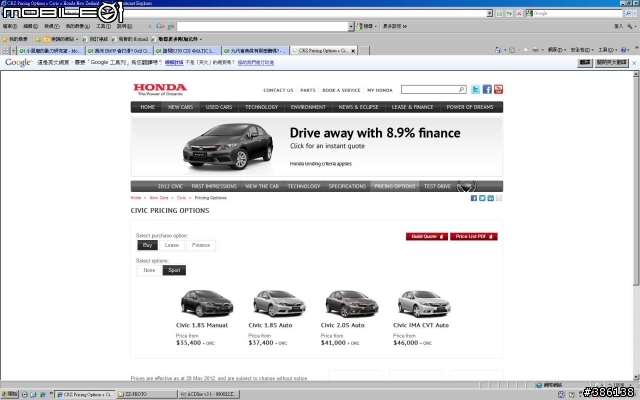Image resolution: width=640 pixels, height=400 pixels.
Task: Select the Lease purchase option
Action: click(171, 245)
